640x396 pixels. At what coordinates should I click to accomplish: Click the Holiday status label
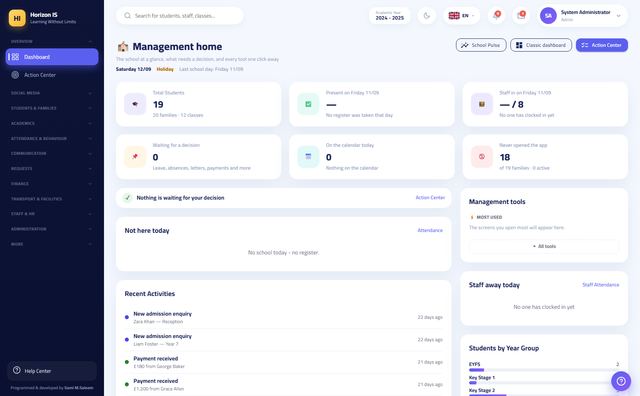(165, 69)
